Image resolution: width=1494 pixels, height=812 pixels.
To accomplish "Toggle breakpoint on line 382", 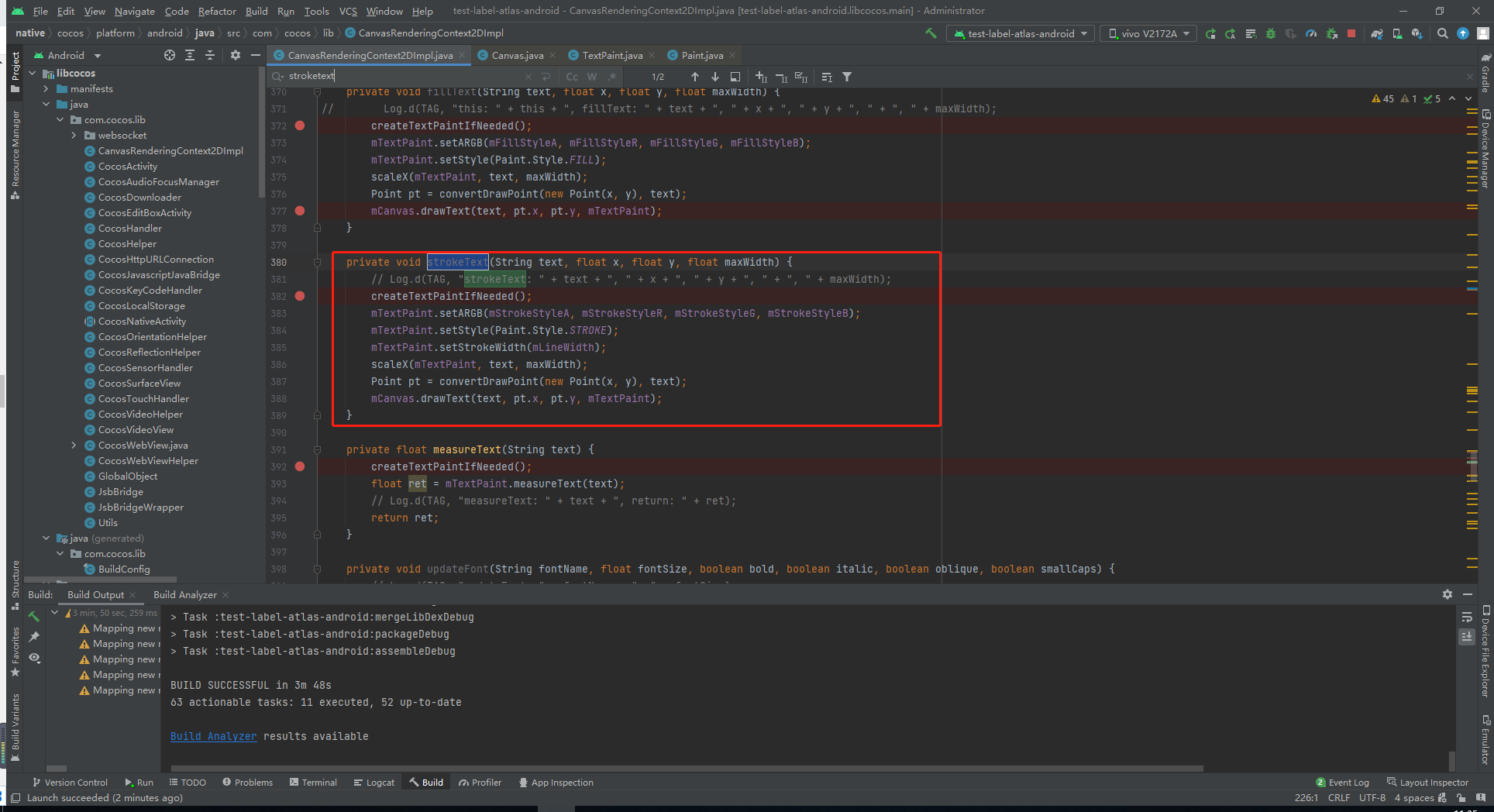I will [300, 296].
